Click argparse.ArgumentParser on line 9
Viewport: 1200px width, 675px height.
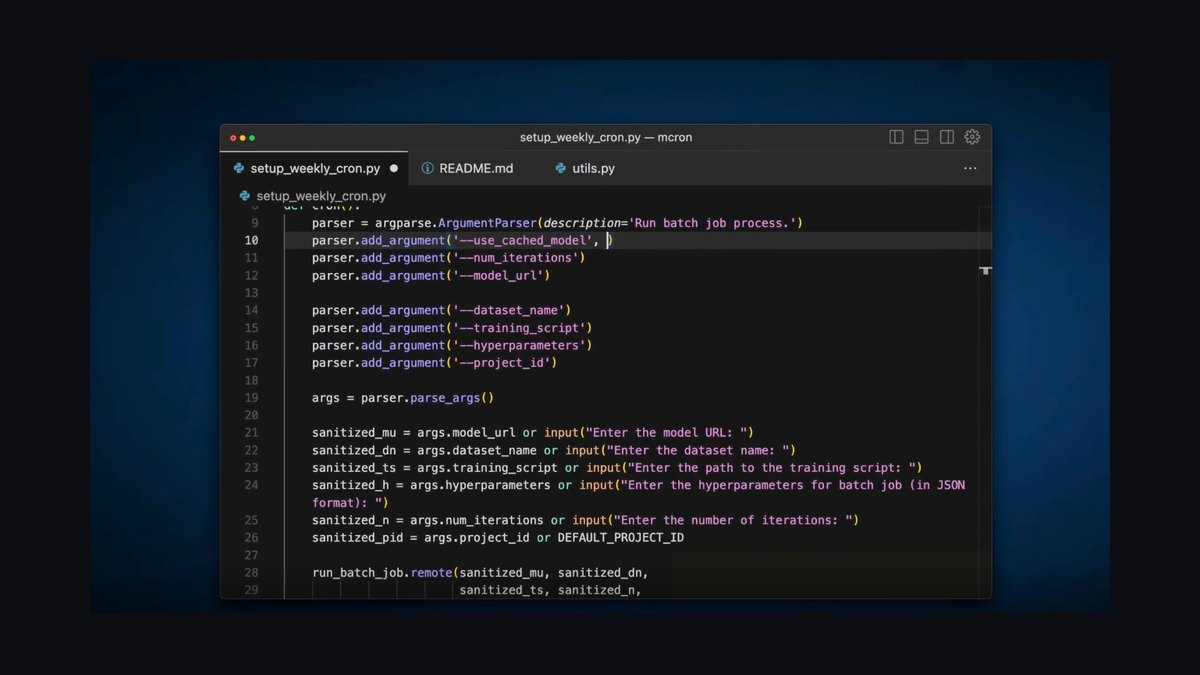(457, 223)
